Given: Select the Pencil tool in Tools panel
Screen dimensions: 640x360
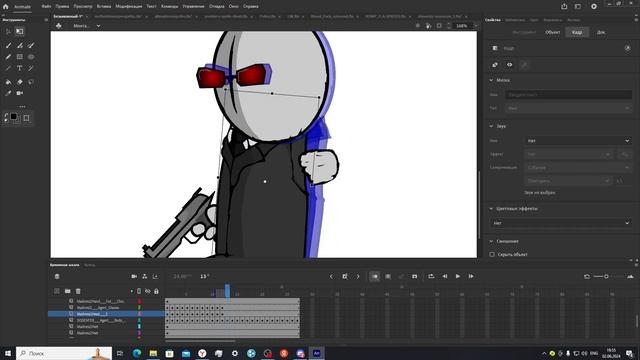Looking at the screenshot, I should (x=8, y=57).
